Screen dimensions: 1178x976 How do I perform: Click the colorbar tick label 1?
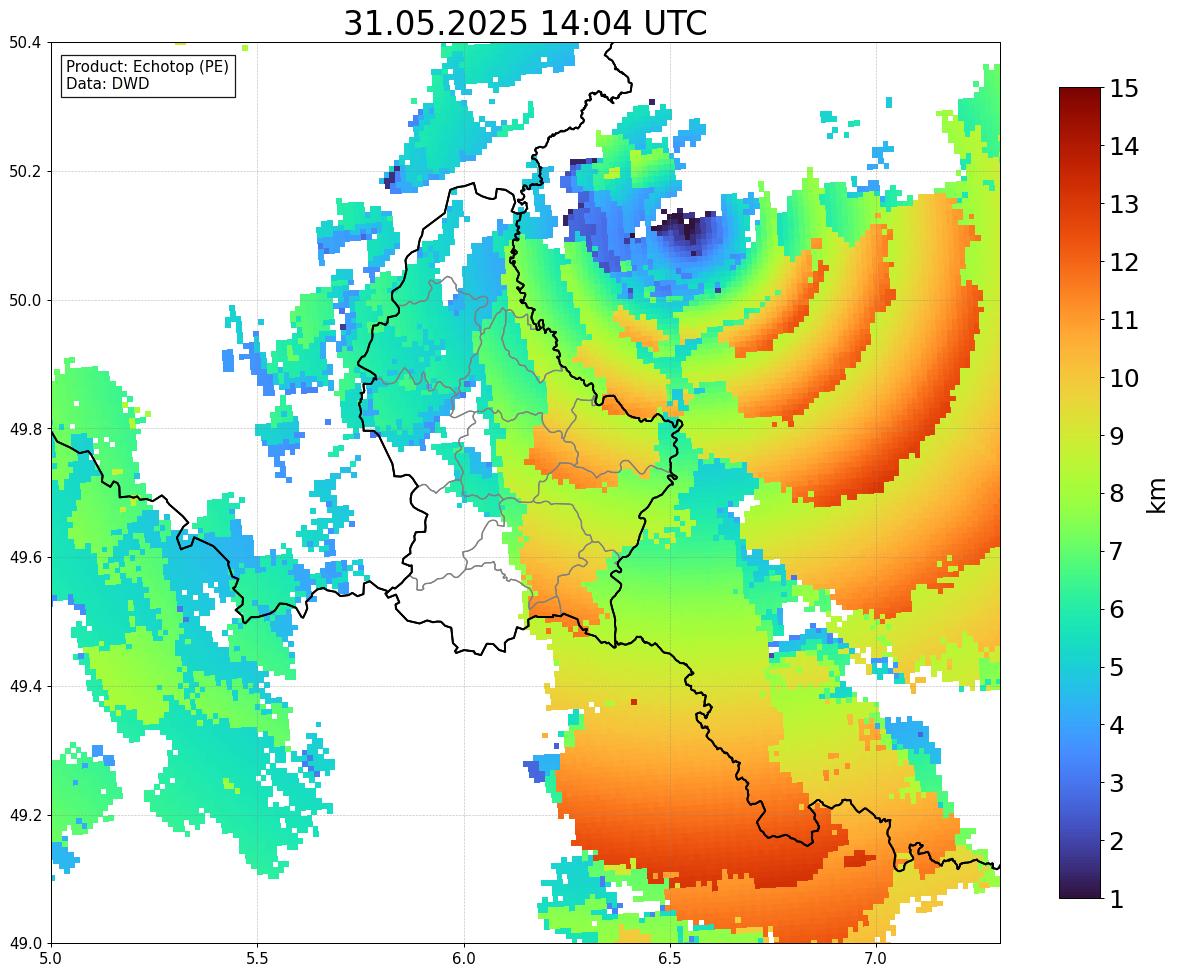click(1116, 899)
